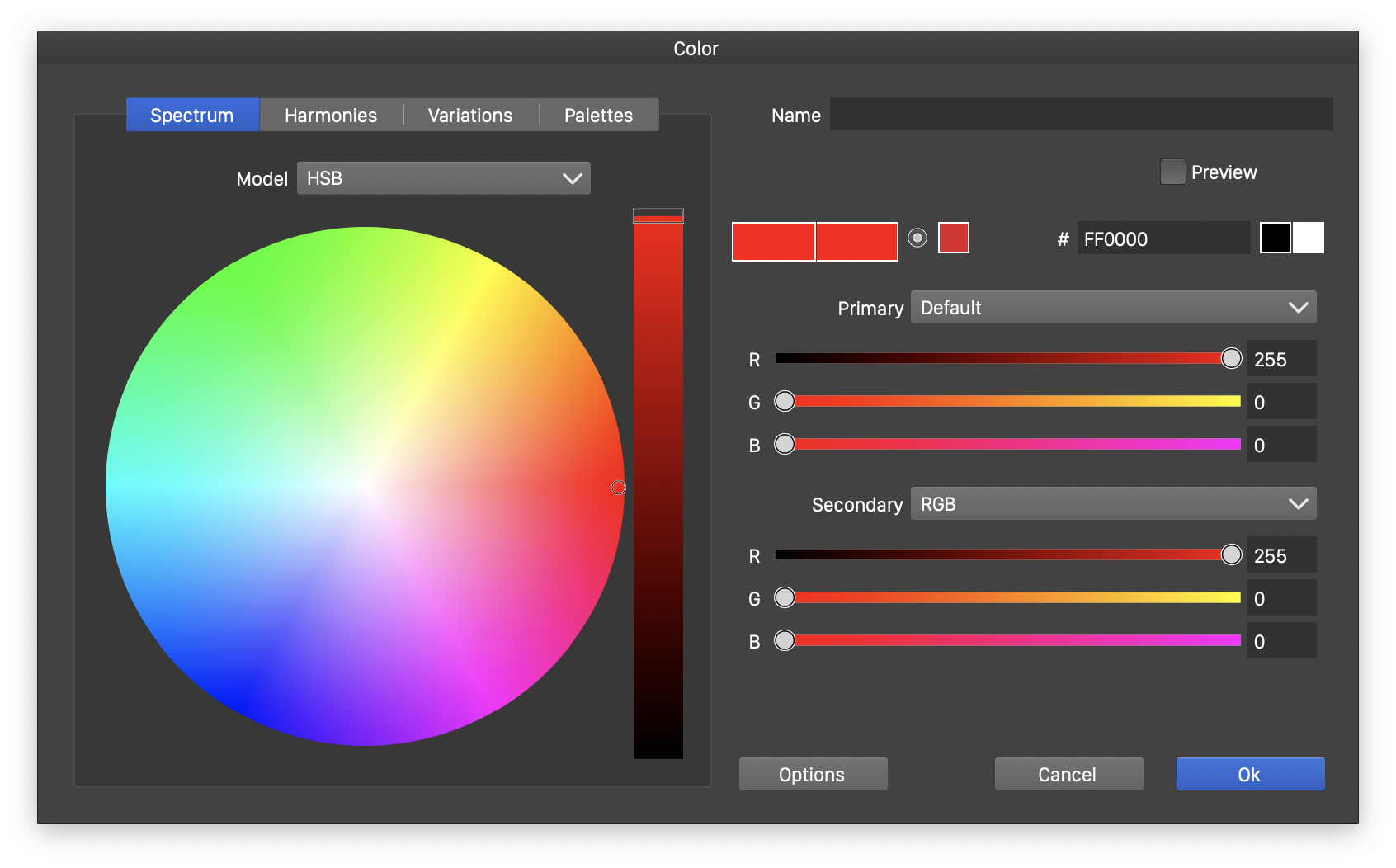Click the black color swatch
The width and height of the screenshot is (1396, 868).
click(x=1275, y=238)
